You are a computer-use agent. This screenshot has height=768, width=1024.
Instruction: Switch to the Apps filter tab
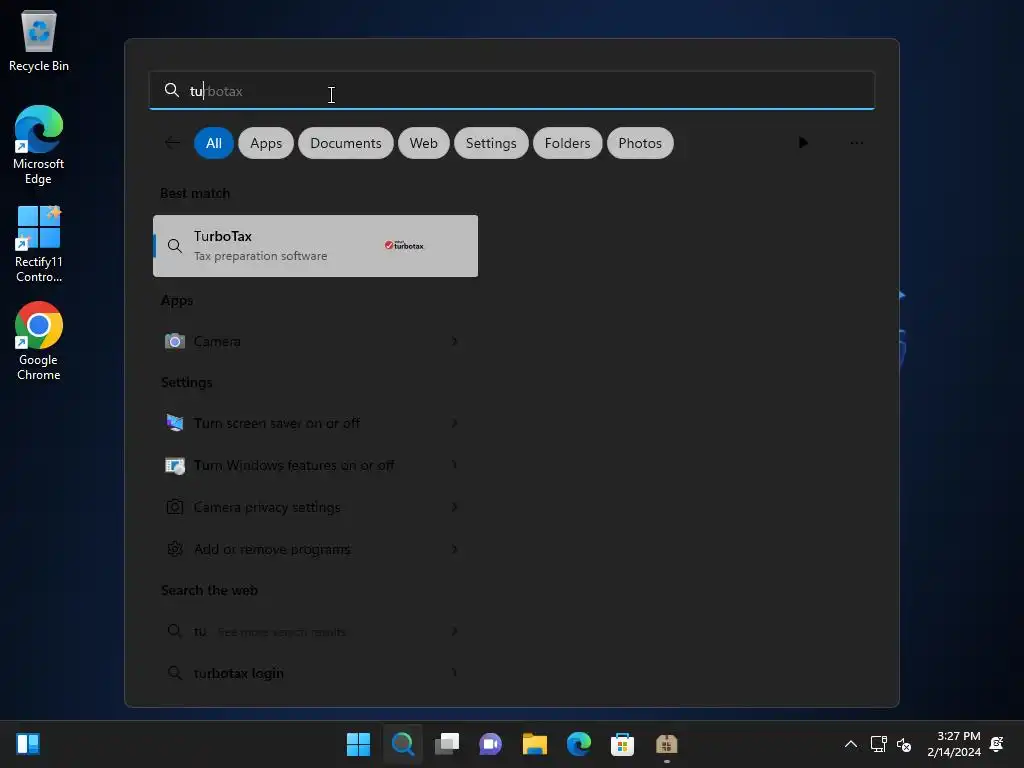pos(266,143)
